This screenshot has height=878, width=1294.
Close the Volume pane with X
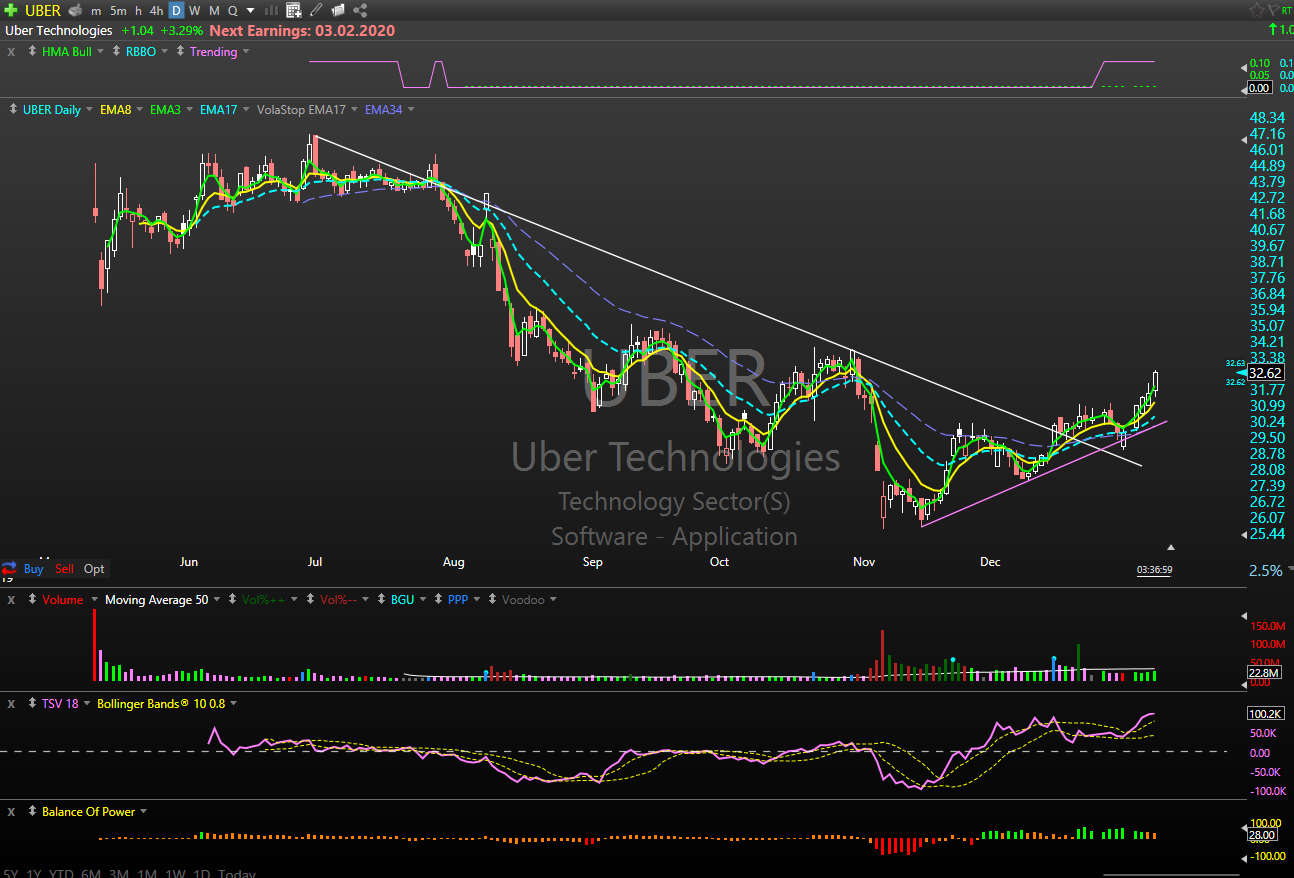coord(11,600)
